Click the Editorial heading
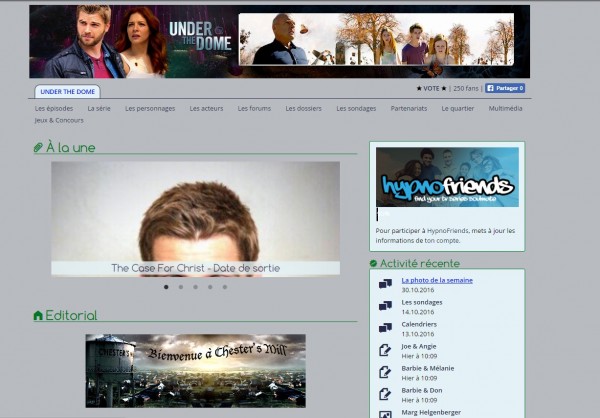This screenshot has width=600, height=418. pyautogui.click(x=71, y=315)
